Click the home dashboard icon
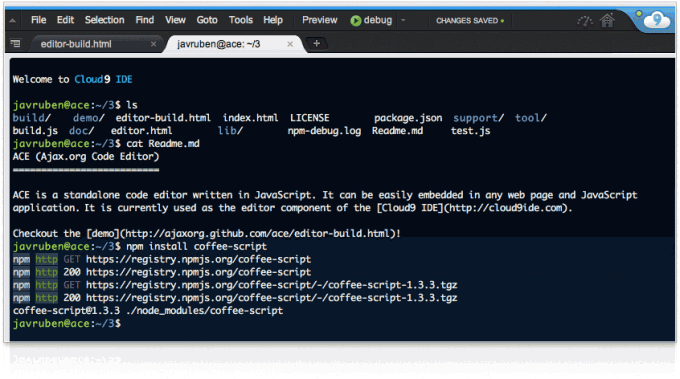The width and height of the screenshot is (680, 379). (607, 20)
